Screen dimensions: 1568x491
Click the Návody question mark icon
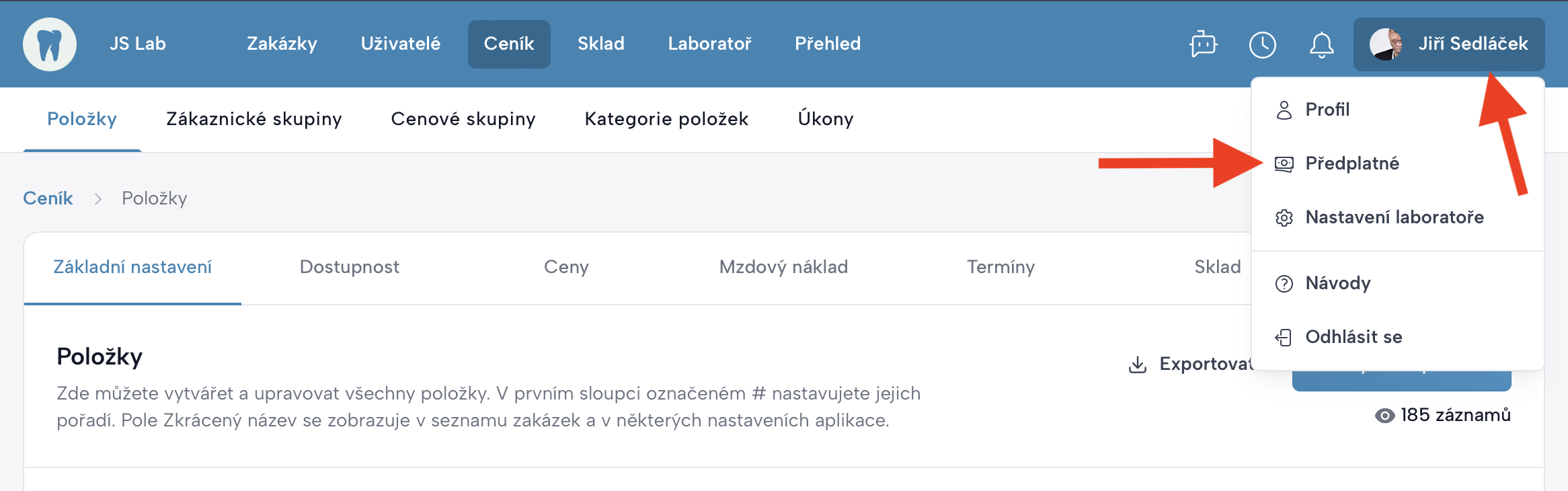(x=1284, y=284)
